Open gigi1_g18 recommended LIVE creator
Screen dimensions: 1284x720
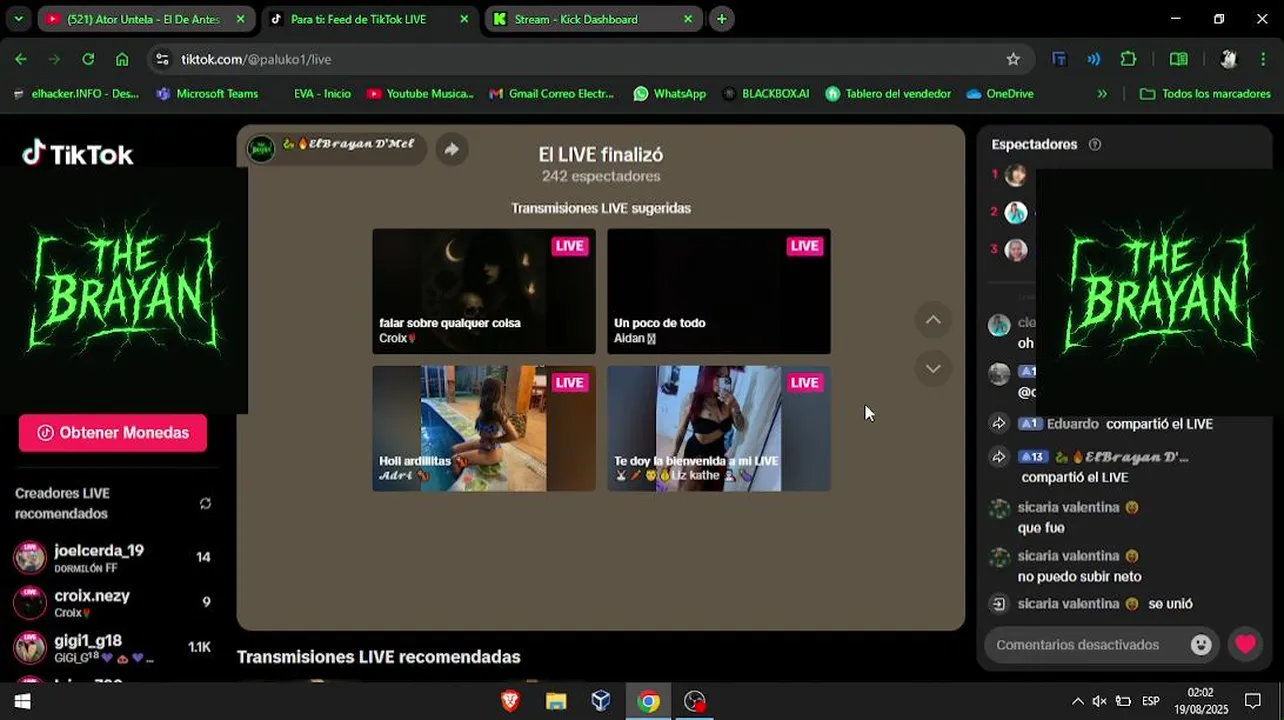tap(112, 648)
